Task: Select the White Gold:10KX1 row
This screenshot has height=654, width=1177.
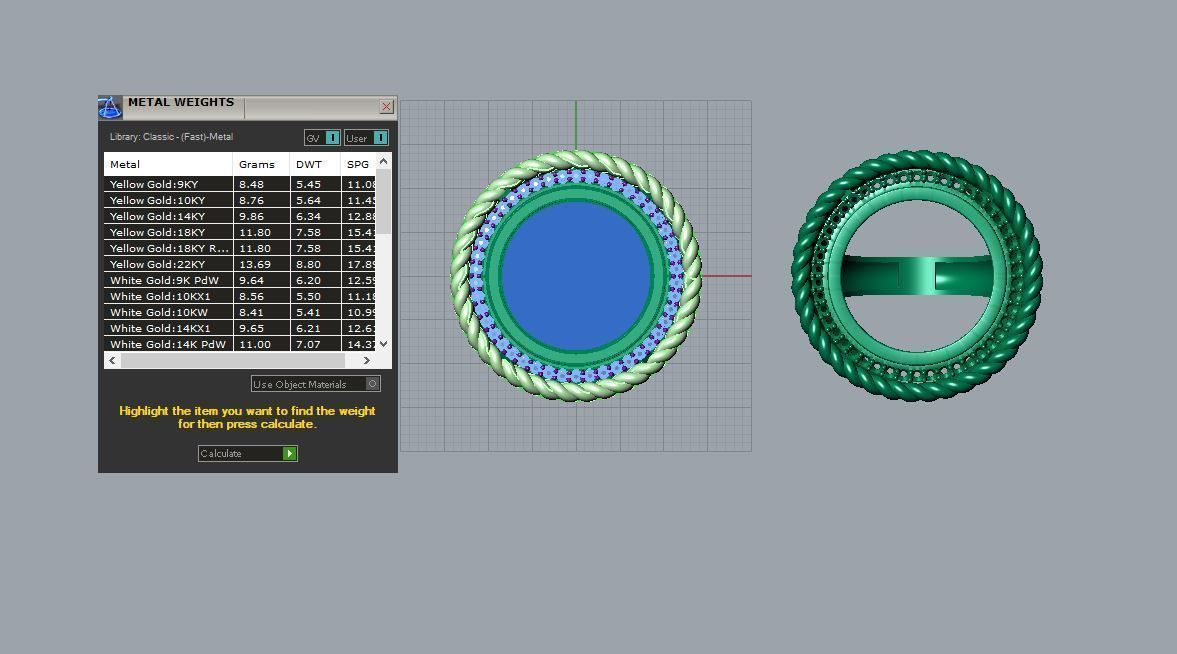Action: (x=240, y=297)
